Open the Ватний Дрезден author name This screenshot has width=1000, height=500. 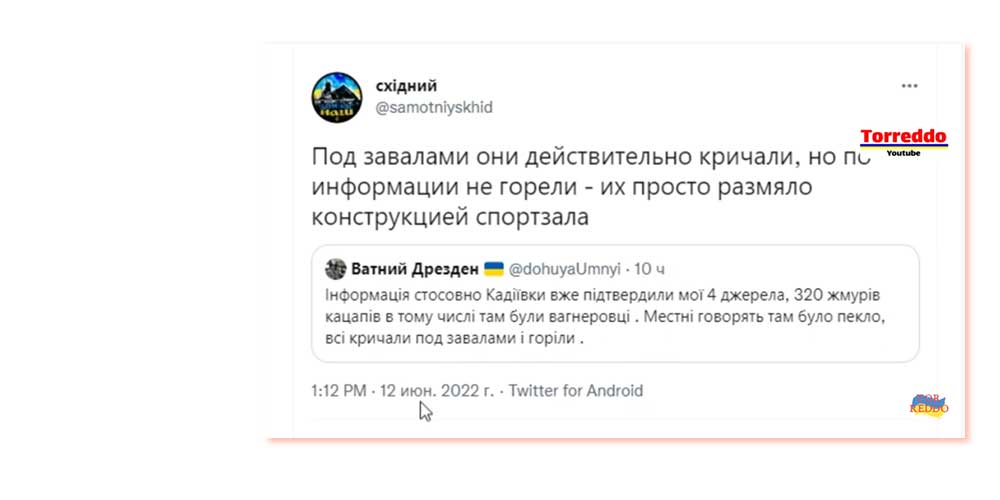point(414,269)
